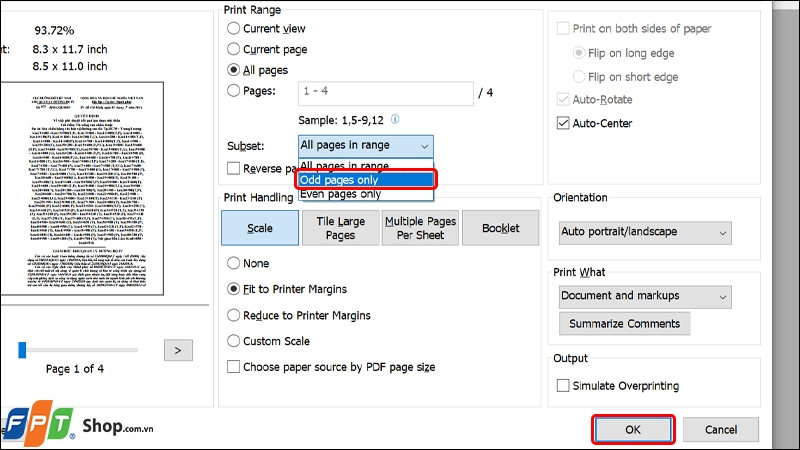Select the Current page radio option
Image resolution: width=800 pixels, height=450 pixels.
pyautogui.click(x=233, y=49)
